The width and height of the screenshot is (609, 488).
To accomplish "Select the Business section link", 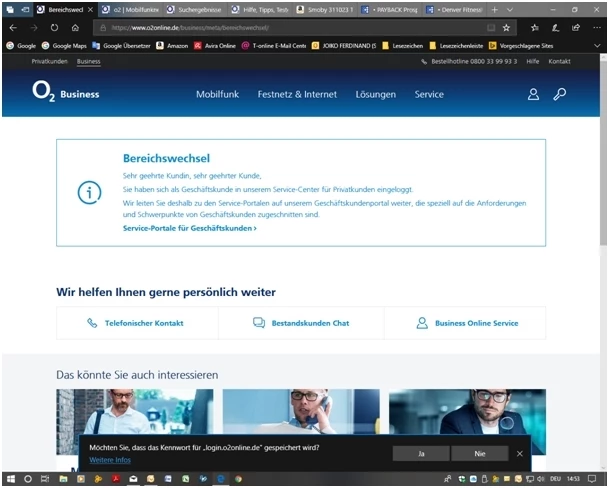I will 89,61.
